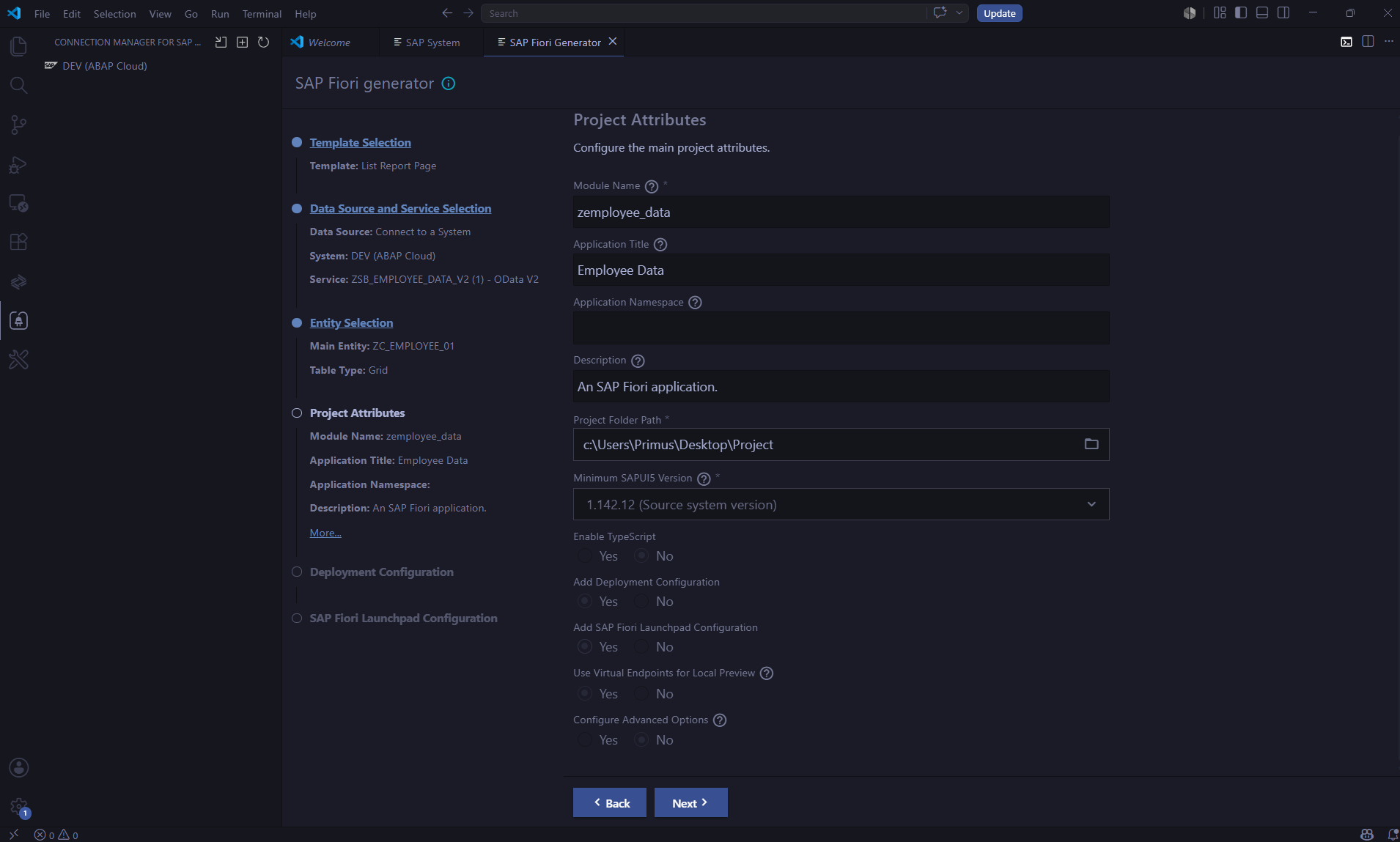Viewport: 1400px width, 842px height.
Task: Add a new SAP connection with plus icon
Action: click(242, 43)
